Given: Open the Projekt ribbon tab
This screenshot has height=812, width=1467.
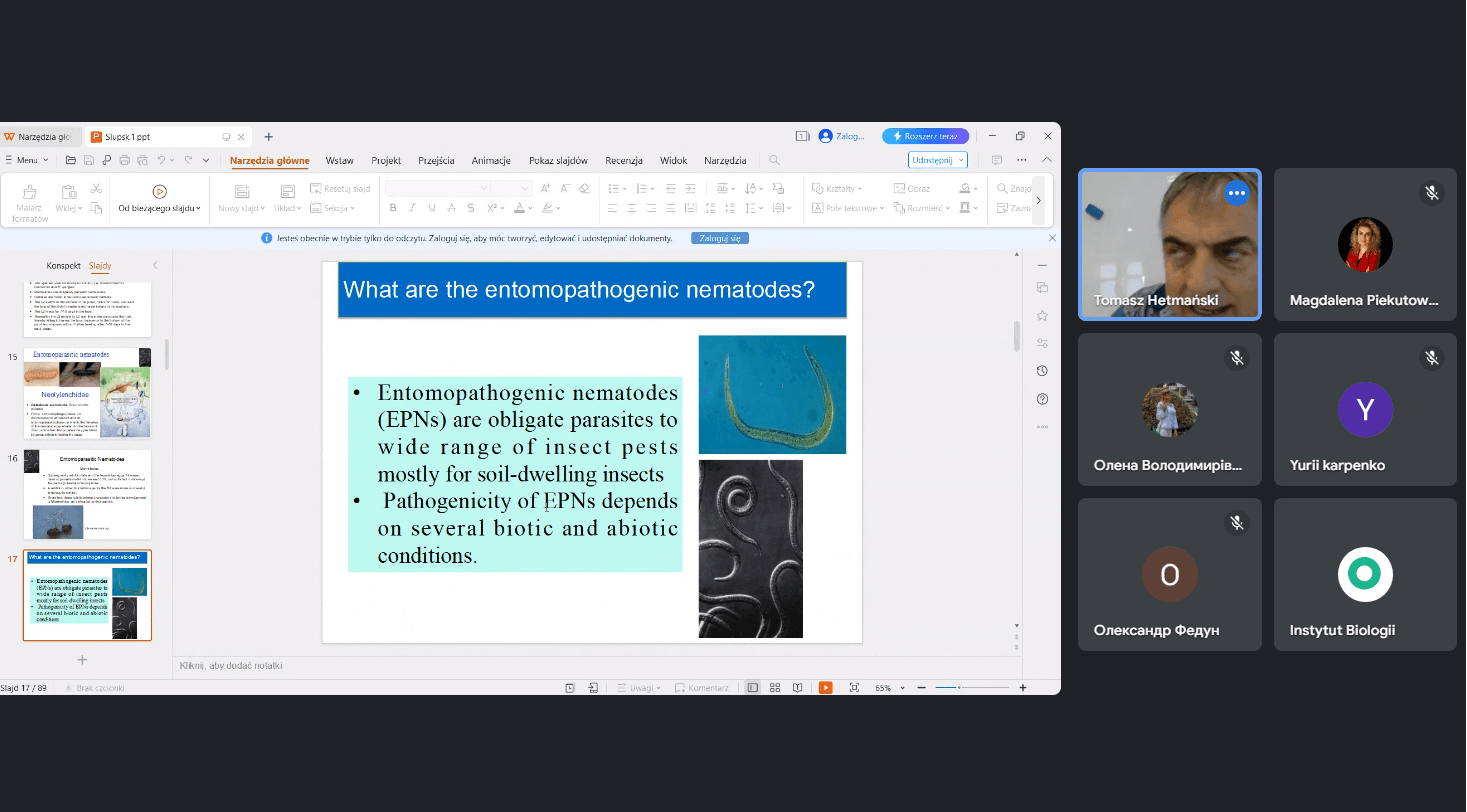Looking at the screenshot, I should coord(386,160).
